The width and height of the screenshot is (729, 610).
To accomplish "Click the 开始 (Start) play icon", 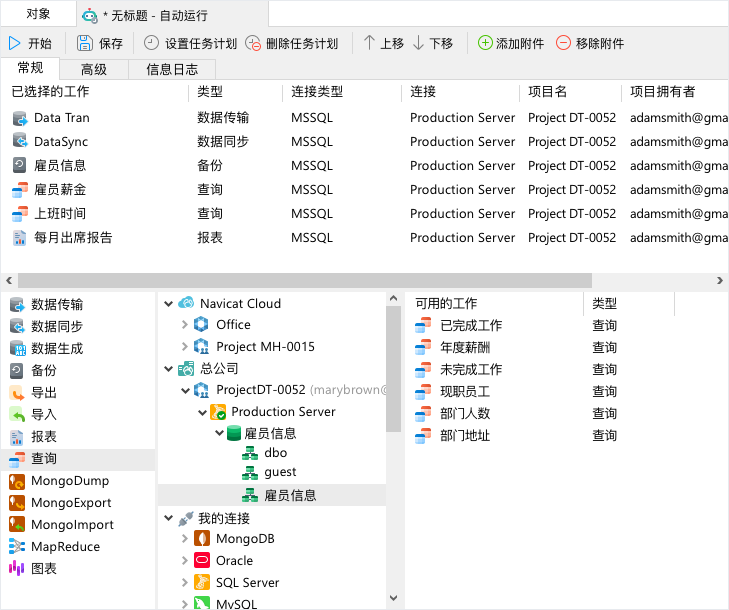I will [15, 43].
